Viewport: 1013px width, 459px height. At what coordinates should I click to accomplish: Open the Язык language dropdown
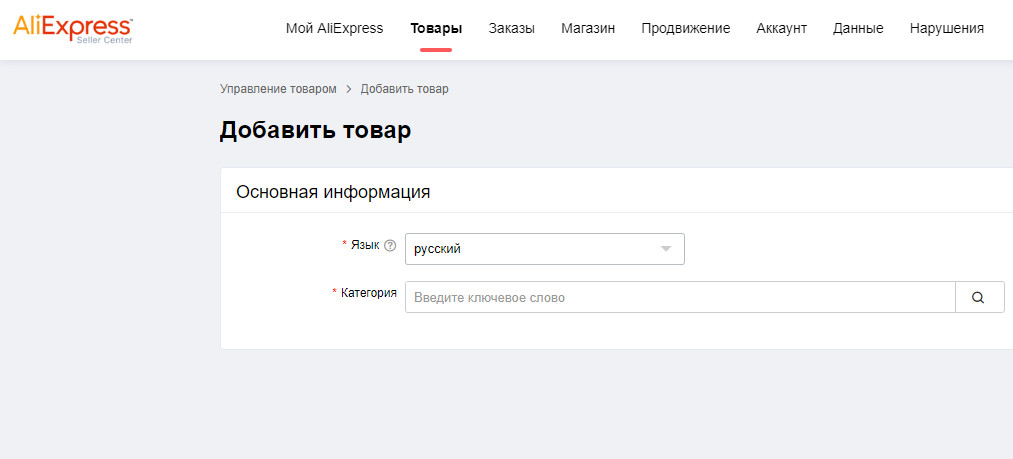(544, 249)
